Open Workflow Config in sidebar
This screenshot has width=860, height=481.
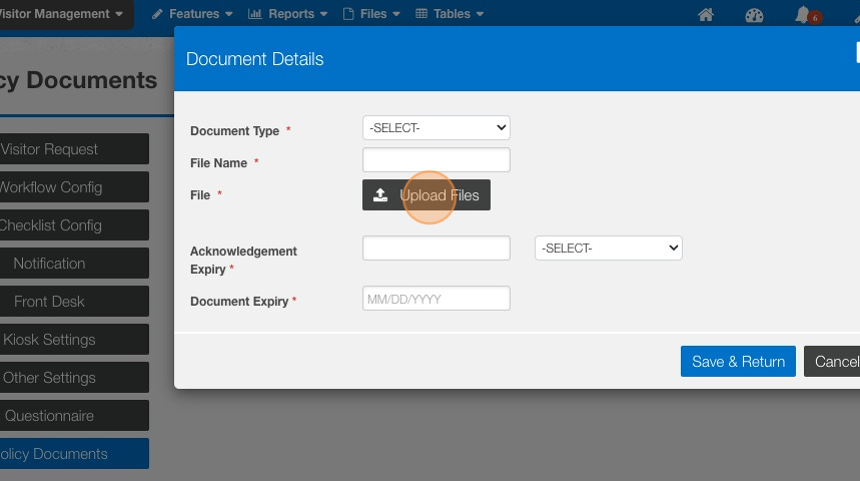pyautogui.click(x=74, y=187)
